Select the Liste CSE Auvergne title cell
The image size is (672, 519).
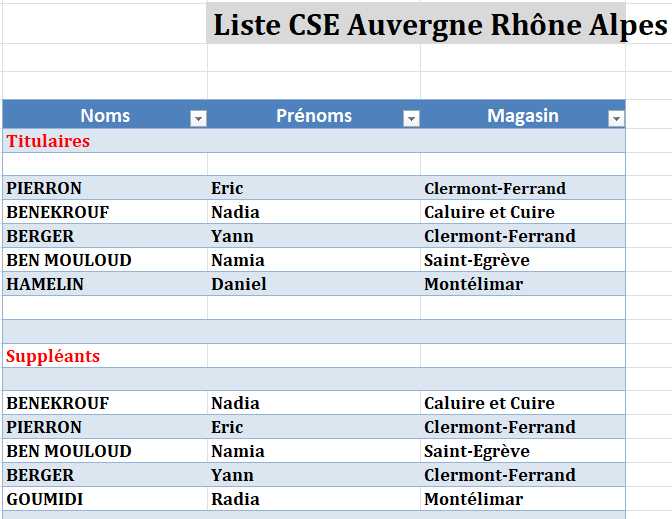pyautogui.click(x=440, y=25)
